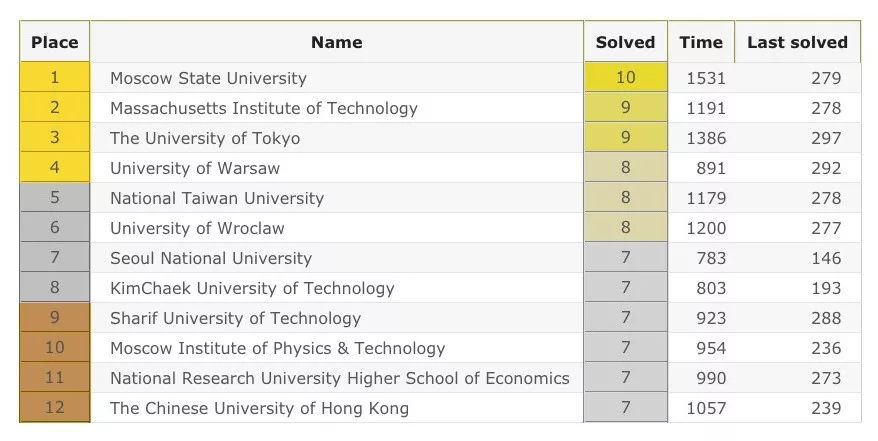Select the bronze place 12 cell
878x441 pixels.
(x=55, y=408)
